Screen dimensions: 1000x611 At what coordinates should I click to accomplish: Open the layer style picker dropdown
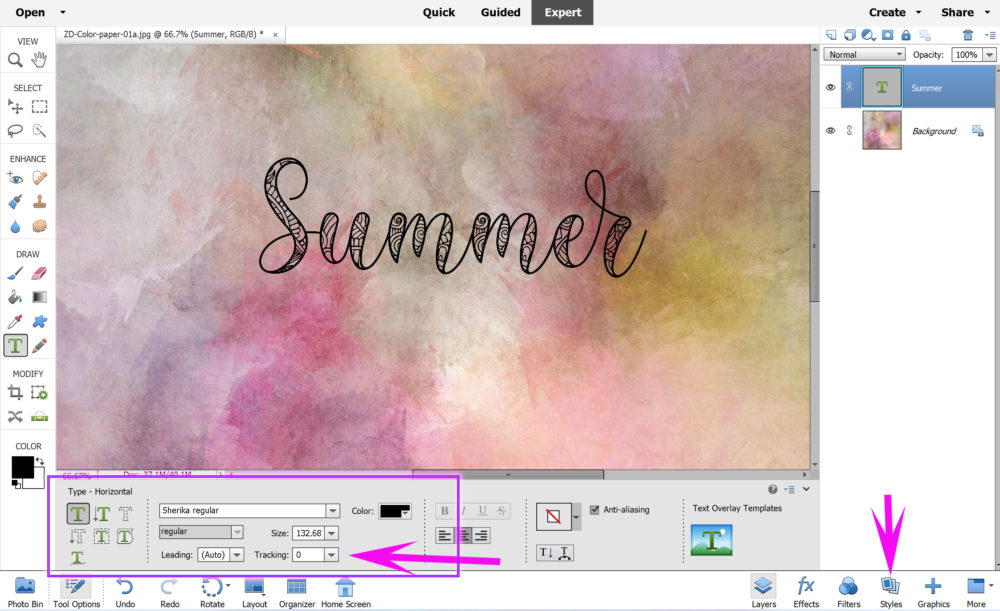pos(576,516)
